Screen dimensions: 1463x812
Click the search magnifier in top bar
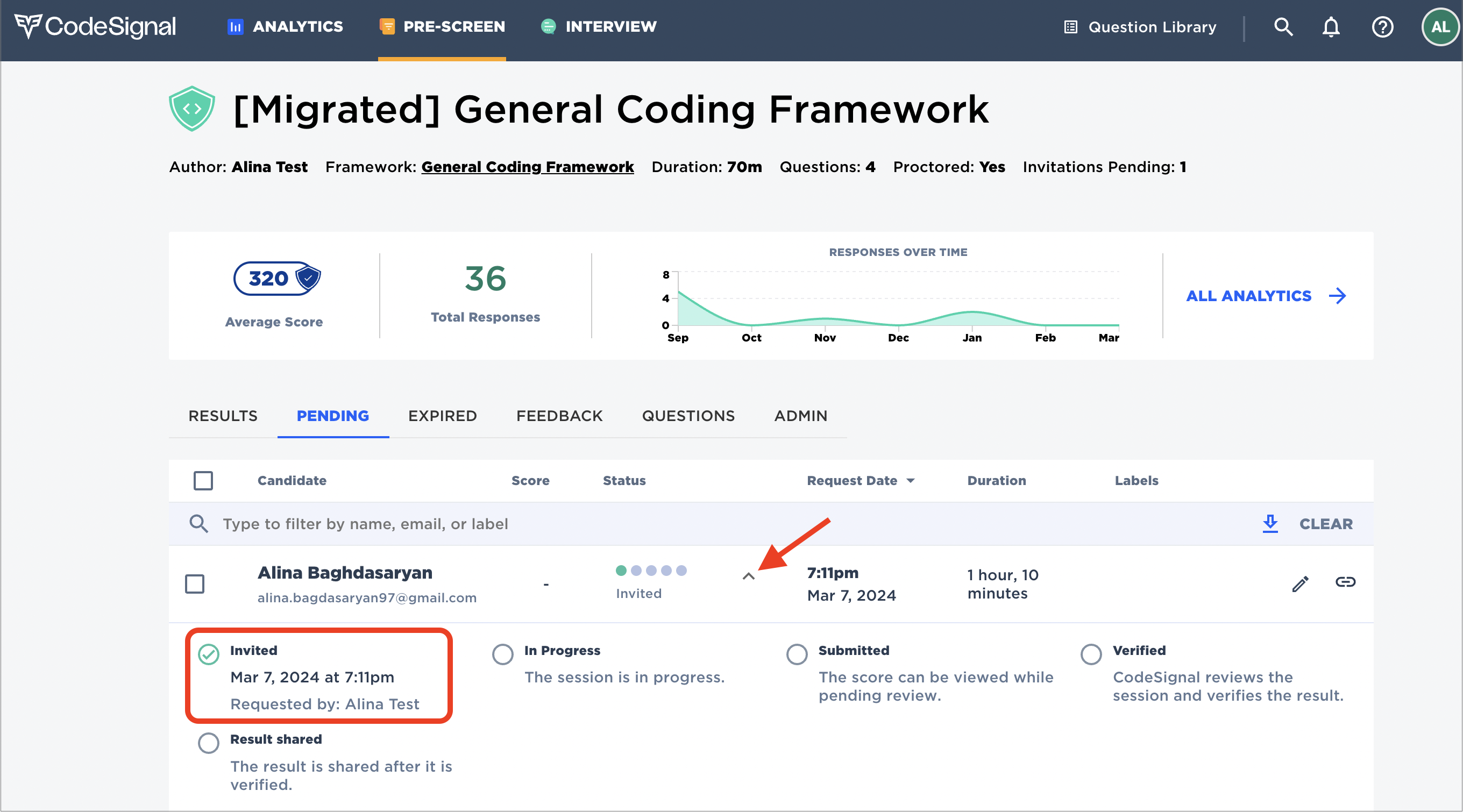tap(1283, 27)
